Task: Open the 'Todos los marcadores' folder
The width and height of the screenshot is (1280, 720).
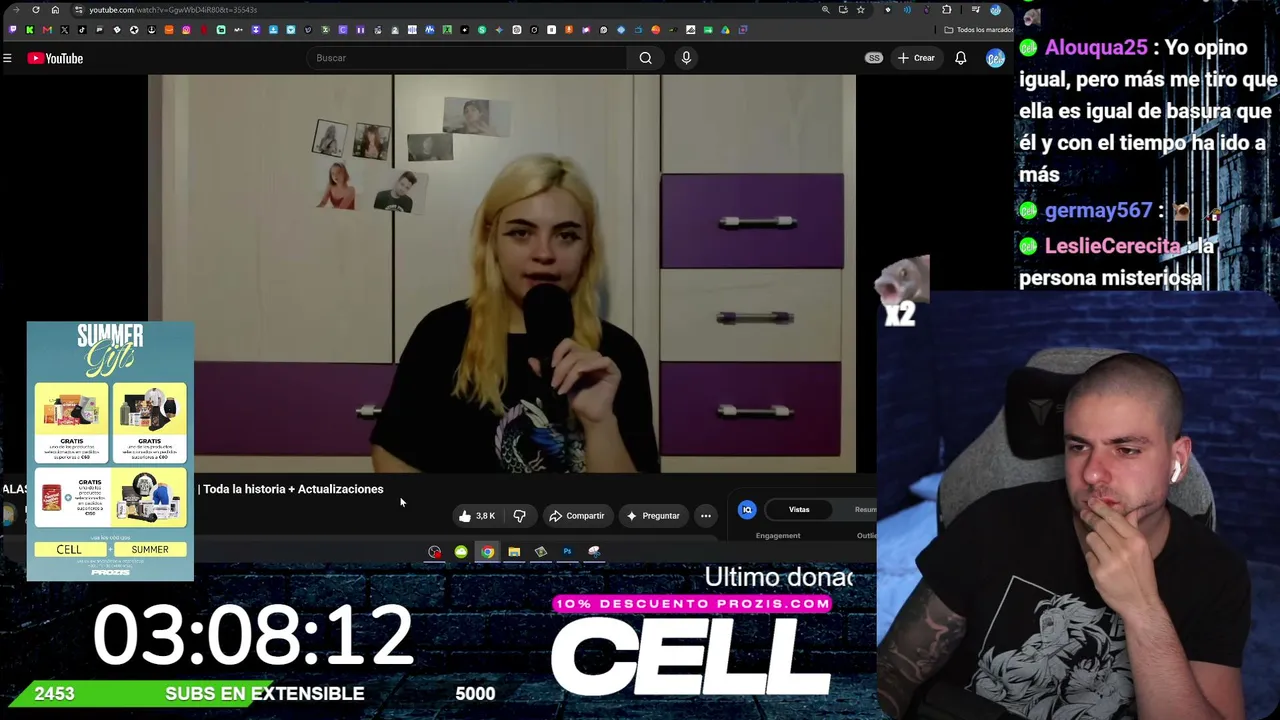Action: coord(979,30)
